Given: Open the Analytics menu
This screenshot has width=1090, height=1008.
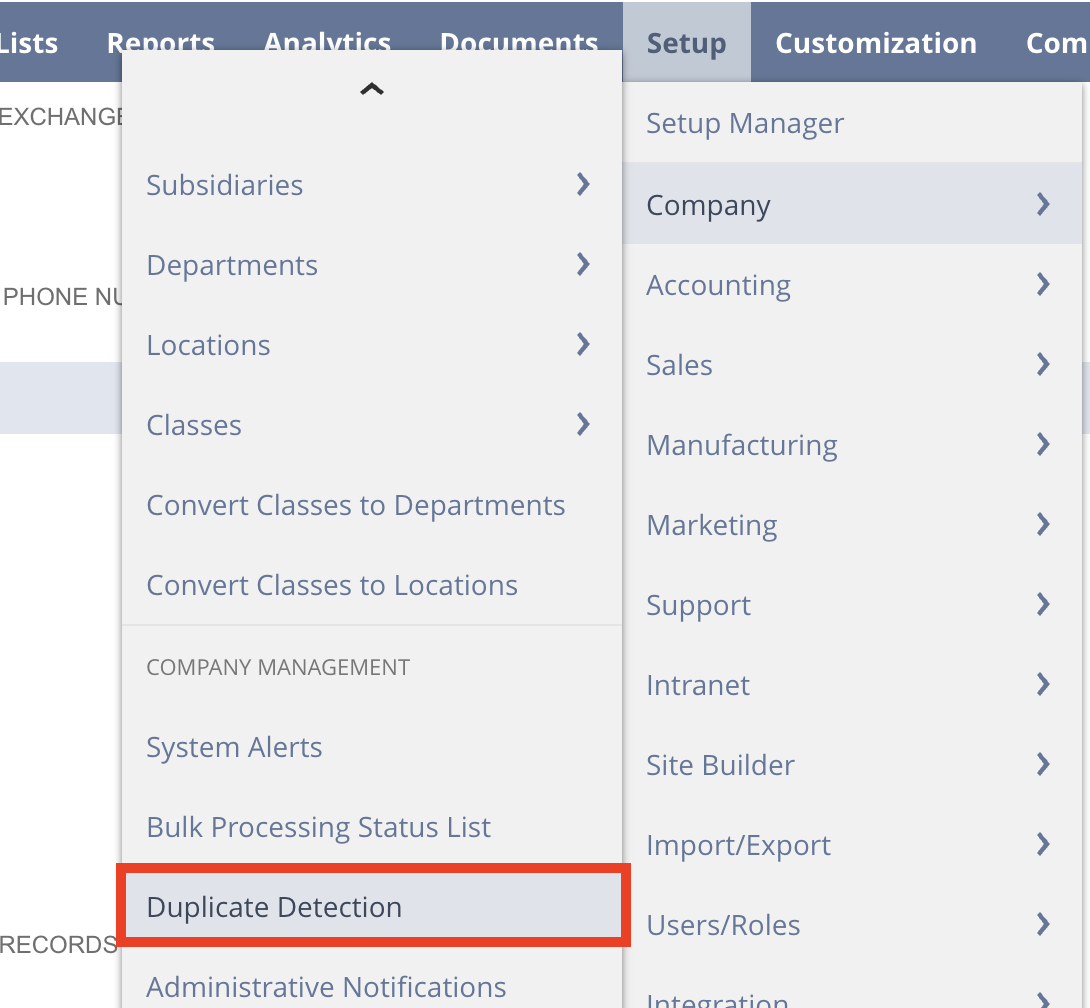Looking at the screenshot, I should click(x=327, y=42).
